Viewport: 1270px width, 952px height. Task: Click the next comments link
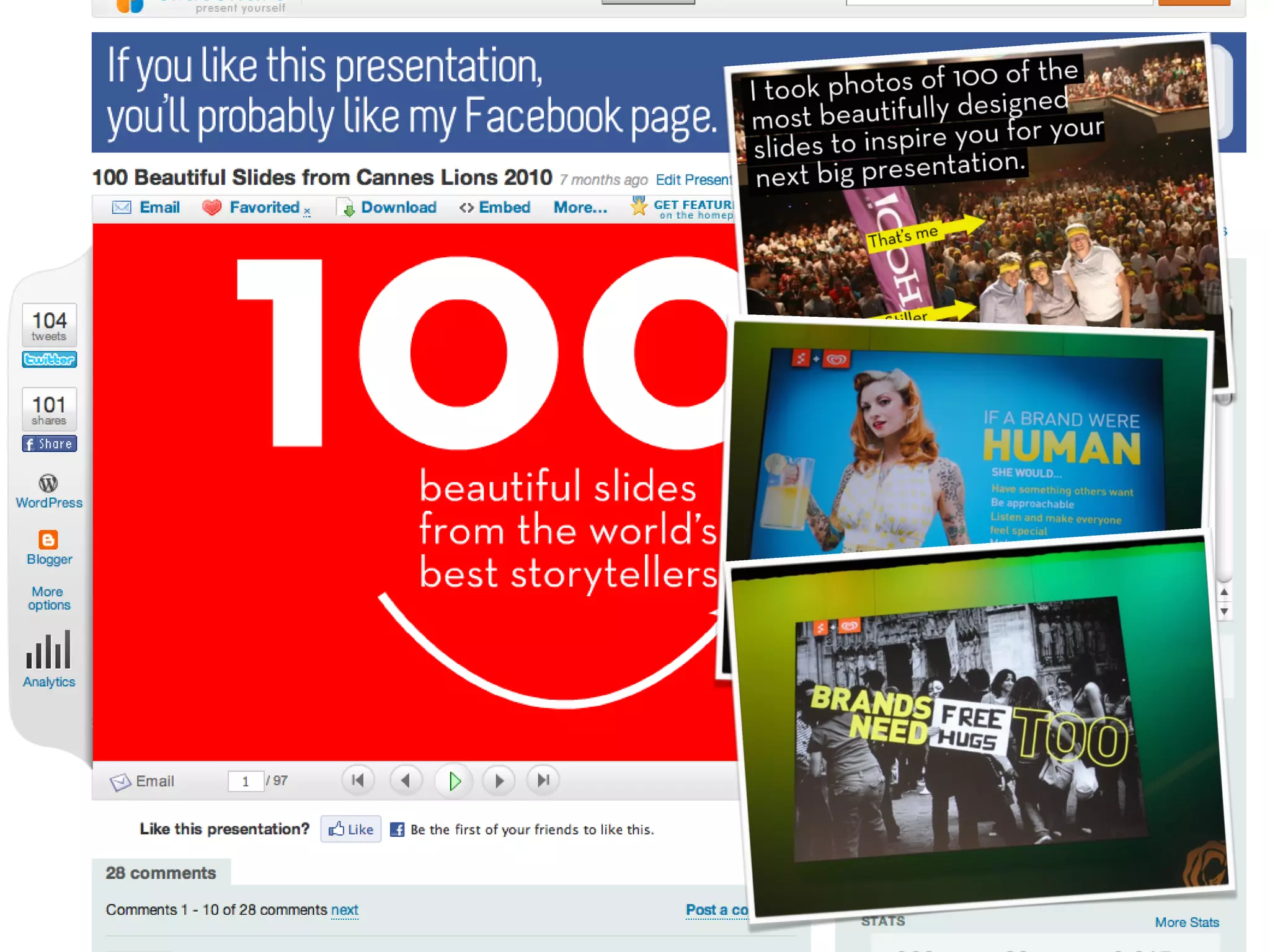click(x=344, y=910)
